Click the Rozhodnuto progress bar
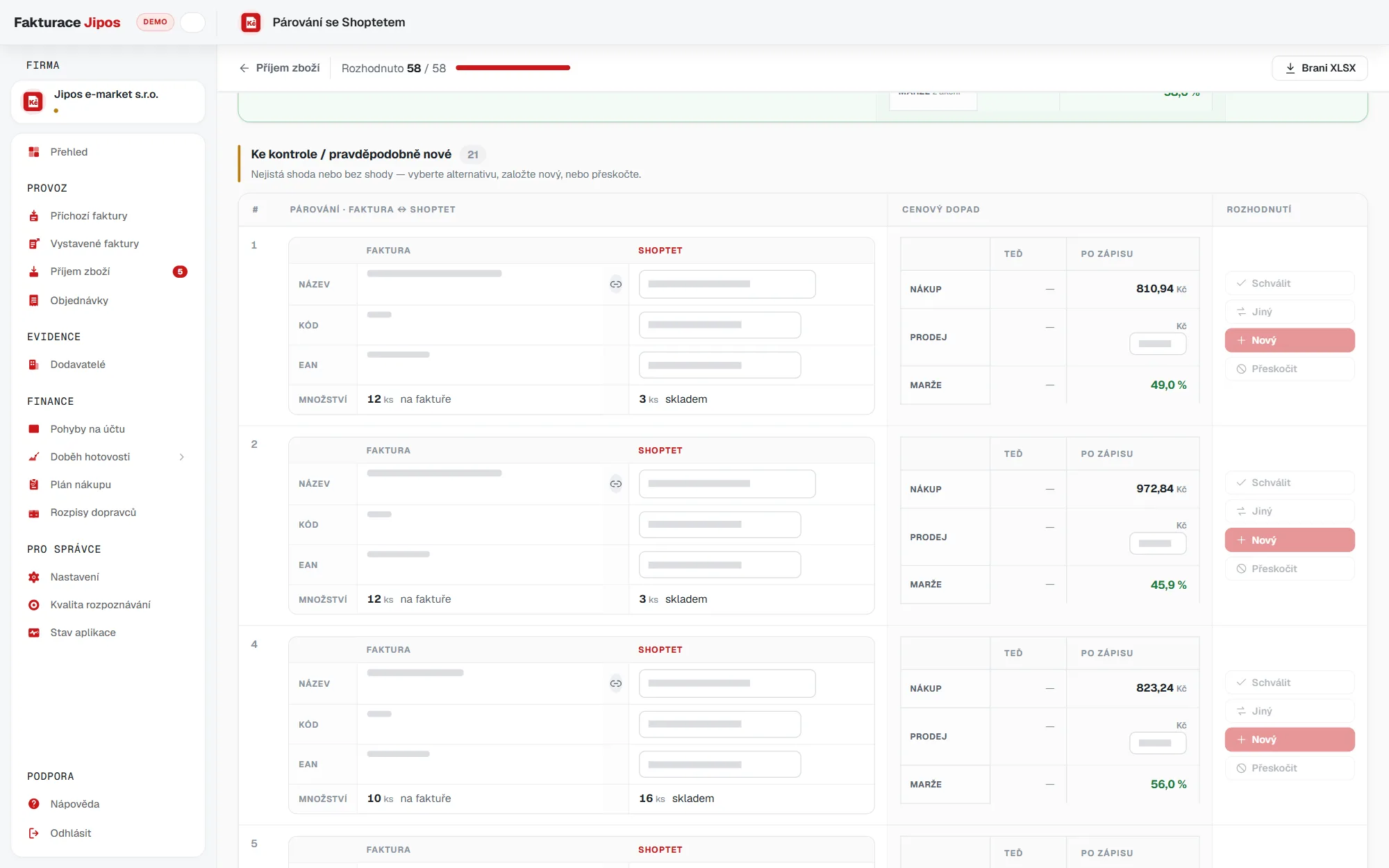1389x868 pixels. tap(513, 68)
